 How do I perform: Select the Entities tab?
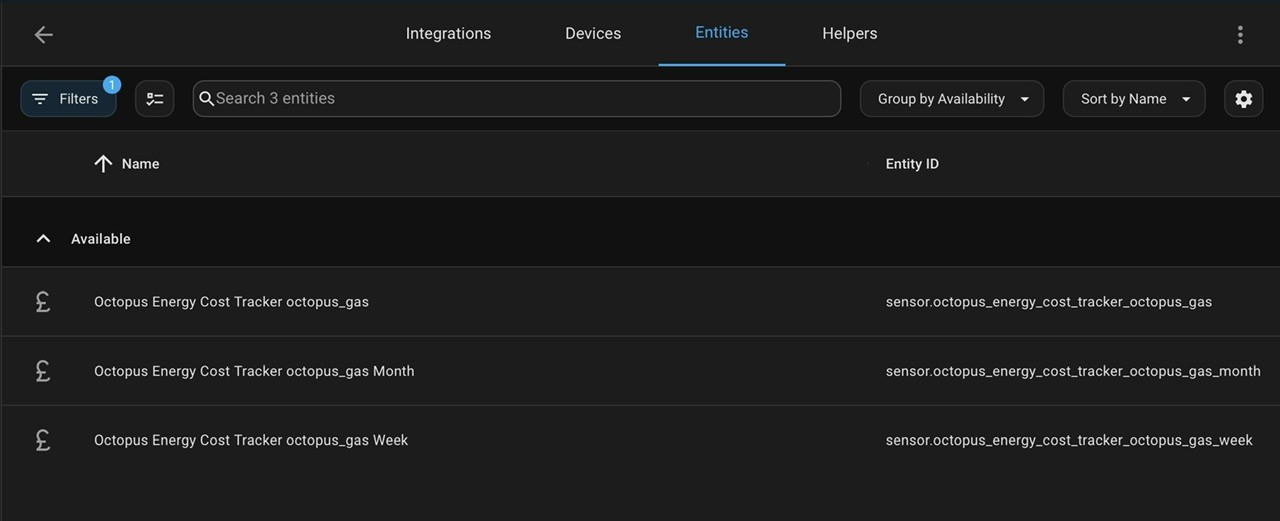point(722,33)
